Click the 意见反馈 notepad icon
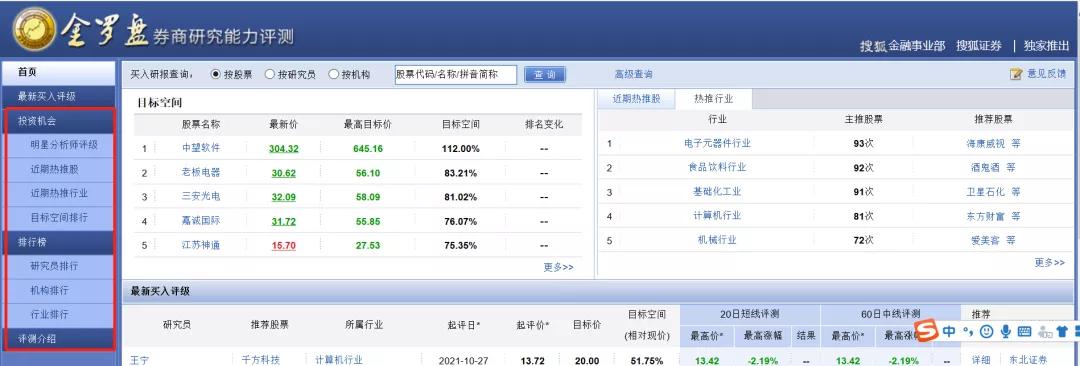This screenshot has height=366, width=1080. pyautogui.click(x=1015, y=74)
